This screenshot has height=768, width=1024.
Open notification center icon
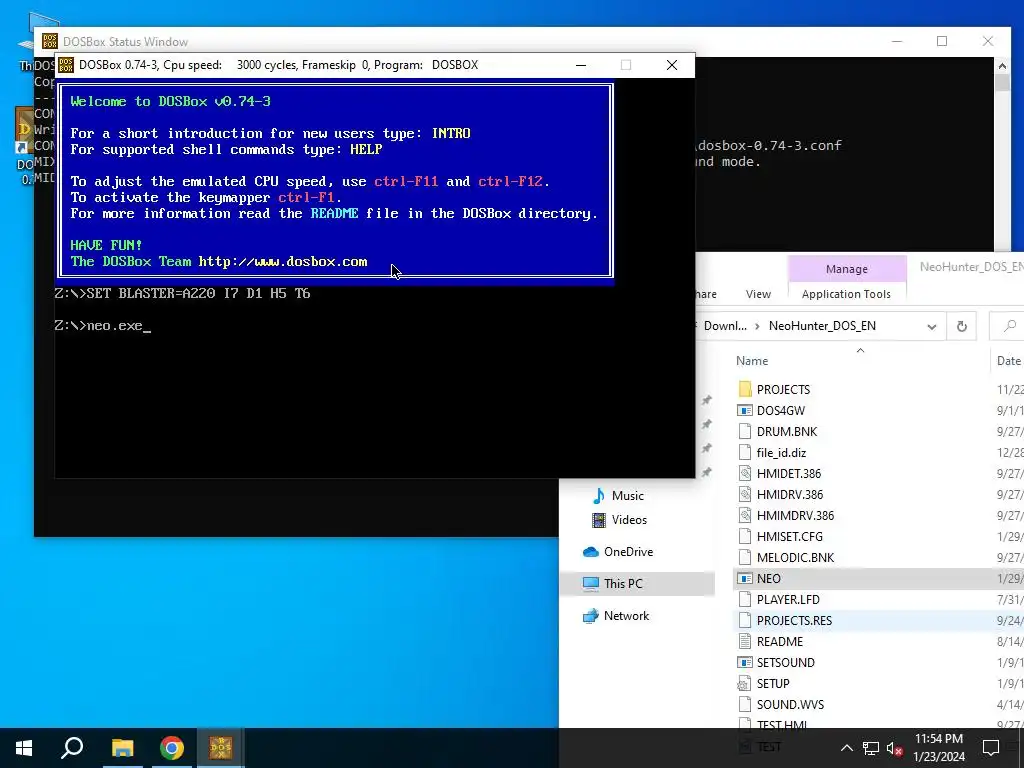(991, 748)
